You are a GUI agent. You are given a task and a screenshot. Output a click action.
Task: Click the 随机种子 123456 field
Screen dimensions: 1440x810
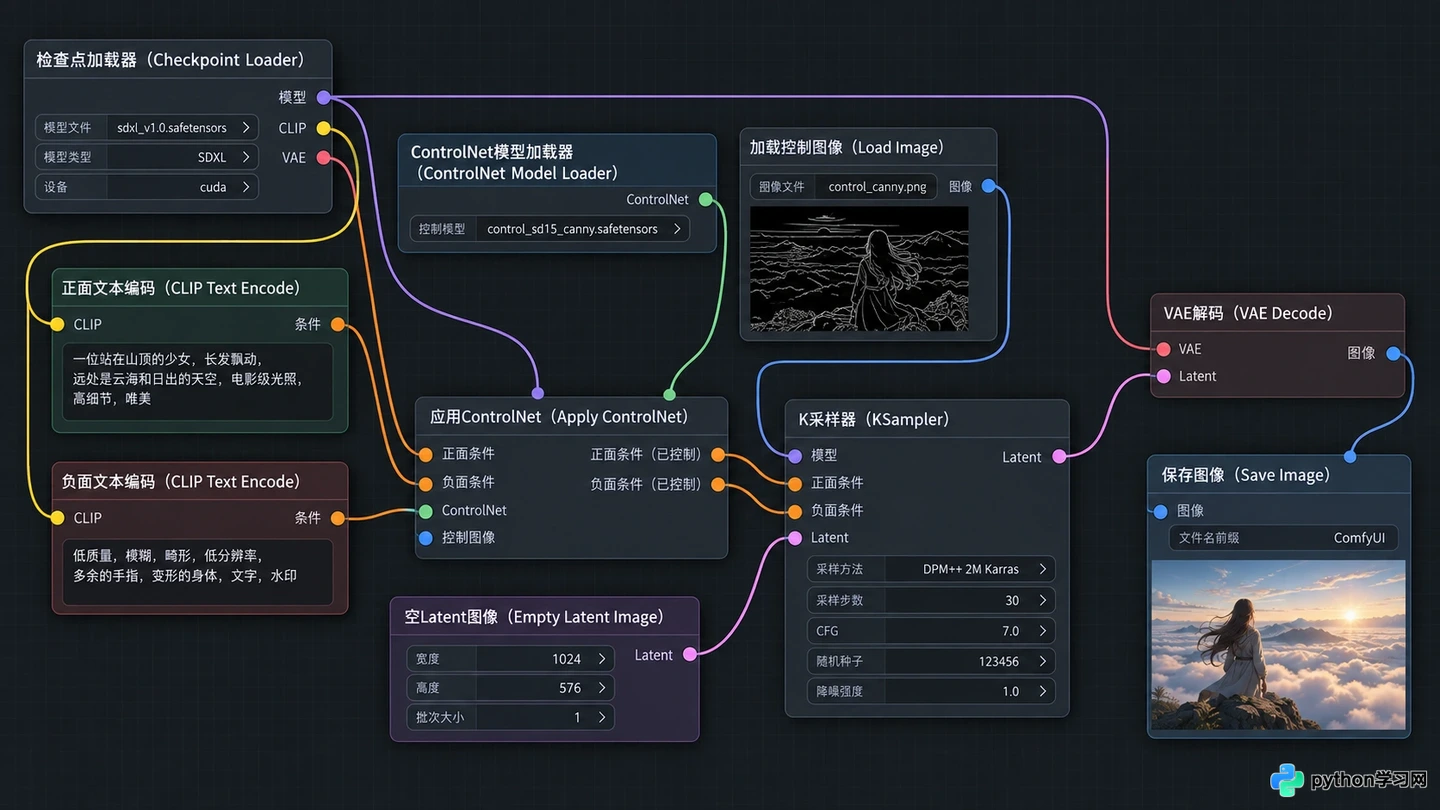[930, 661]
